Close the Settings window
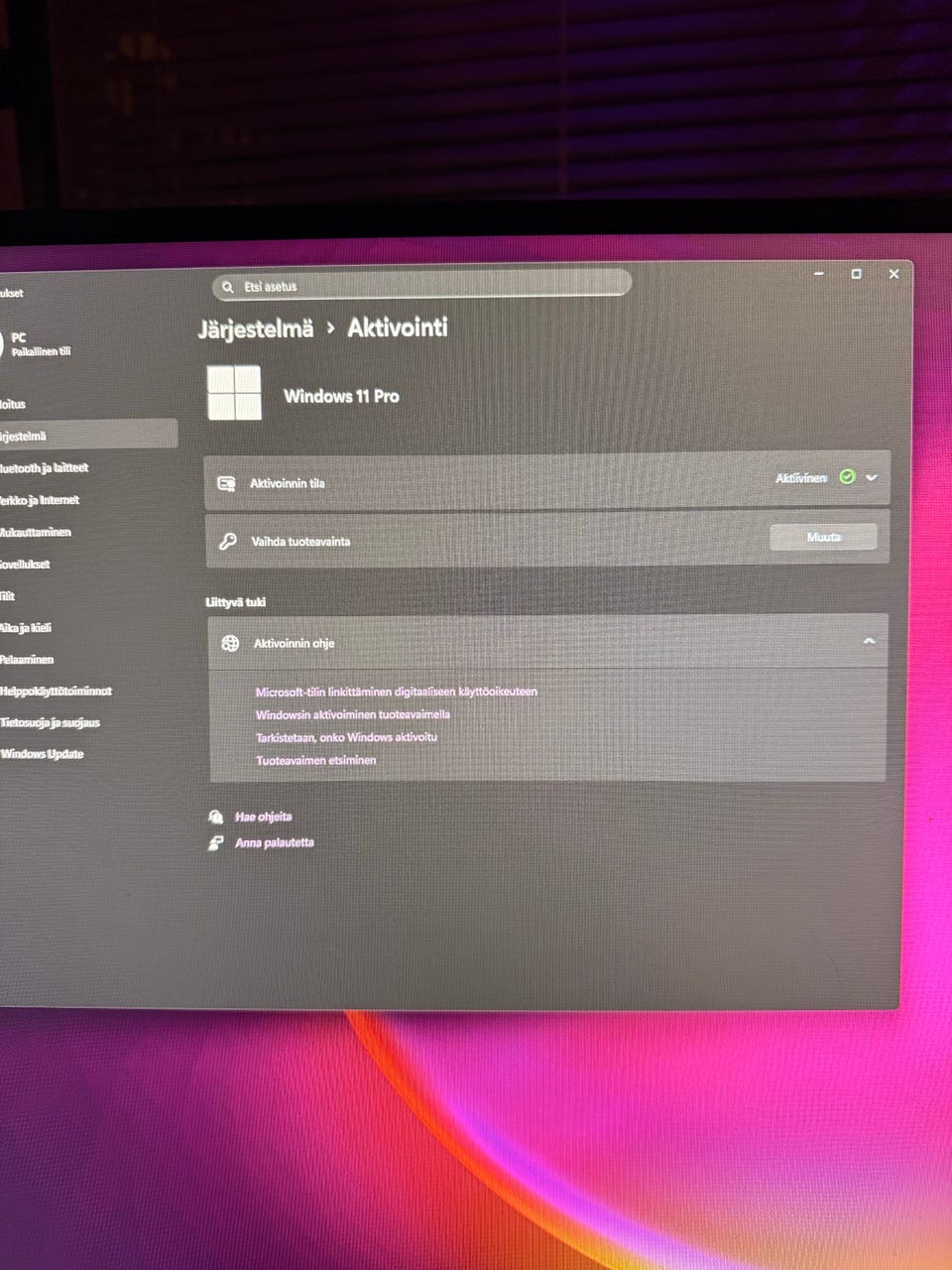 click(893, 274)
